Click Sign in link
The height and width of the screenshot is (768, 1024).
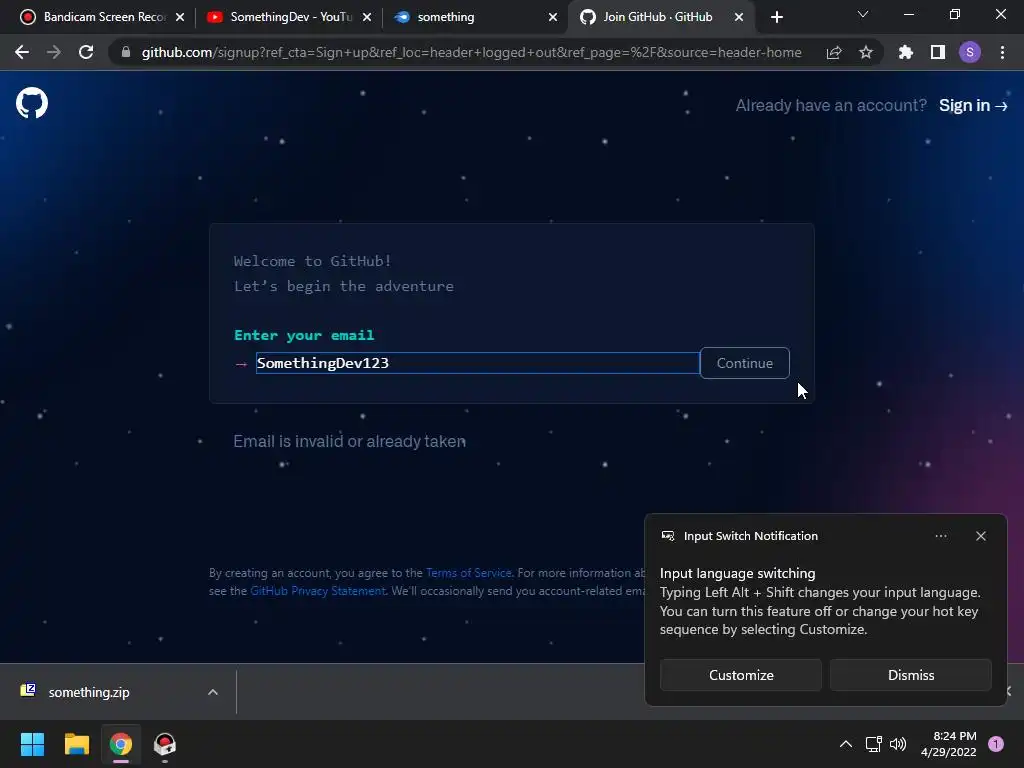pyautogui.click(x=973, y=105)
